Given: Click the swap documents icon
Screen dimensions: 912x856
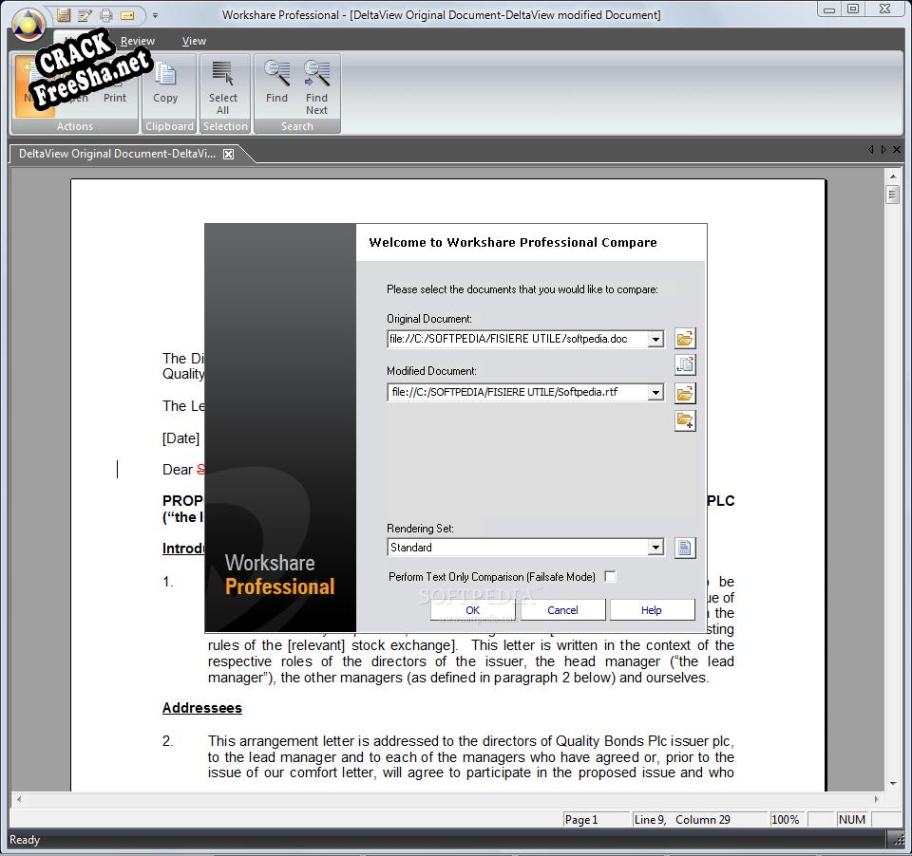Looking at the screenshot, I should pyautogui.click(x=685, y=365).
